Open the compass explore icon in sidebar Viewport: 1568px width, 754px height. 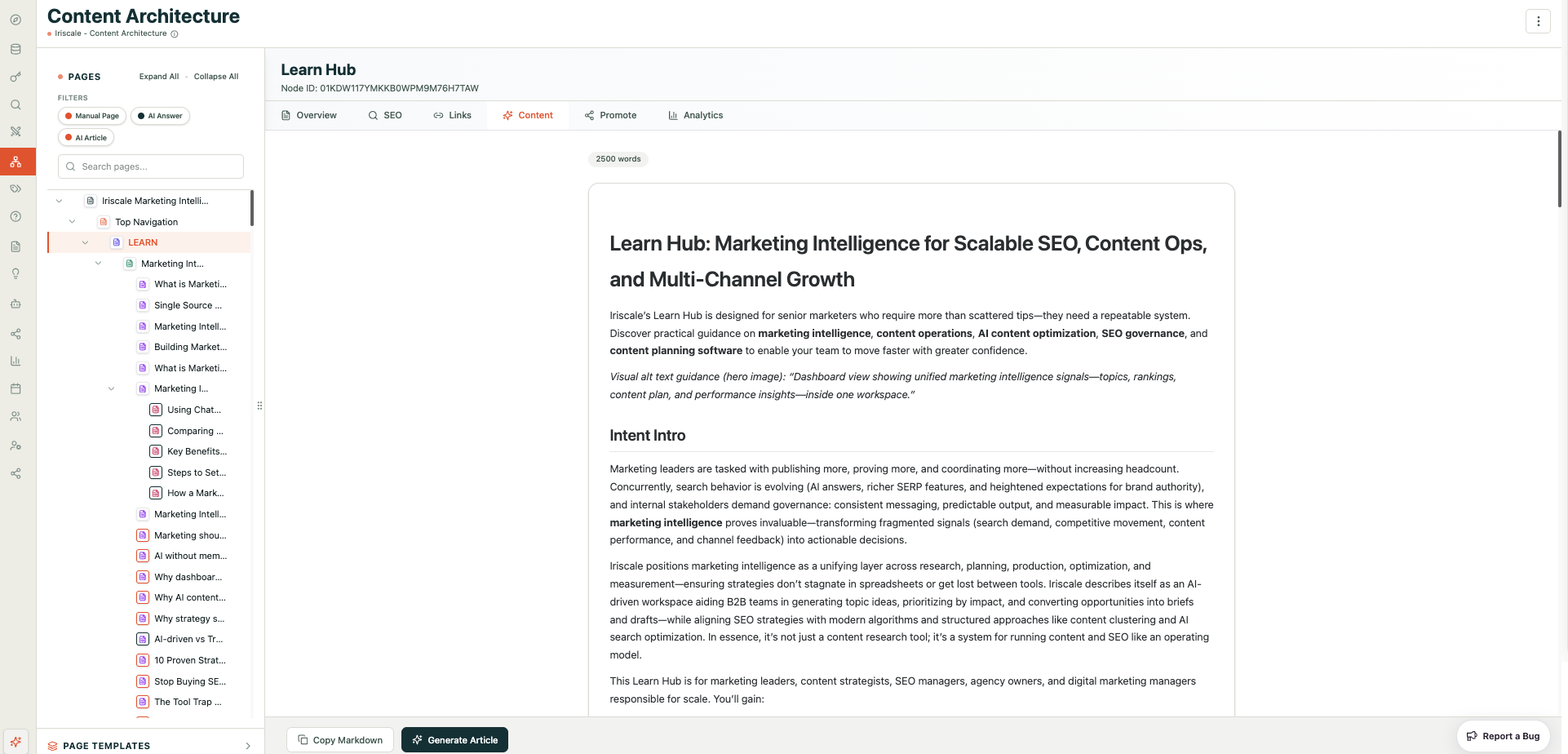click(x=16, y=20)
